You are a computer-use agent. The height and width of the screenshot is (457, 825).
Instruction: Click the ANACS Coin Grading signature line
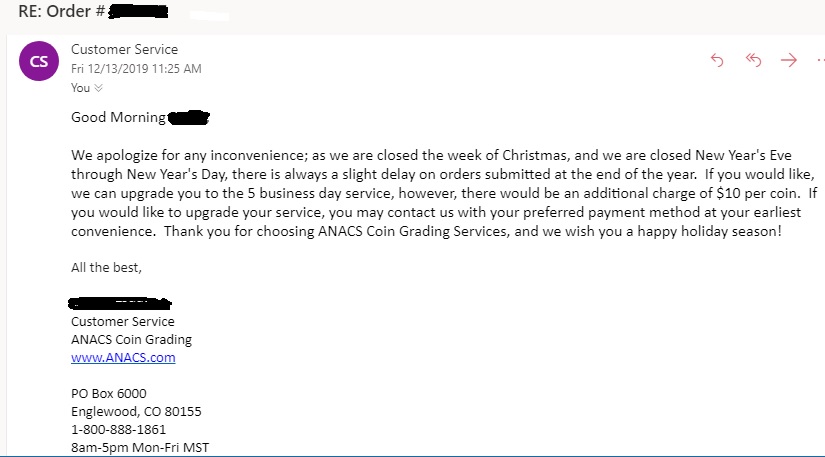pyautogui.click(x=131, y=339)
